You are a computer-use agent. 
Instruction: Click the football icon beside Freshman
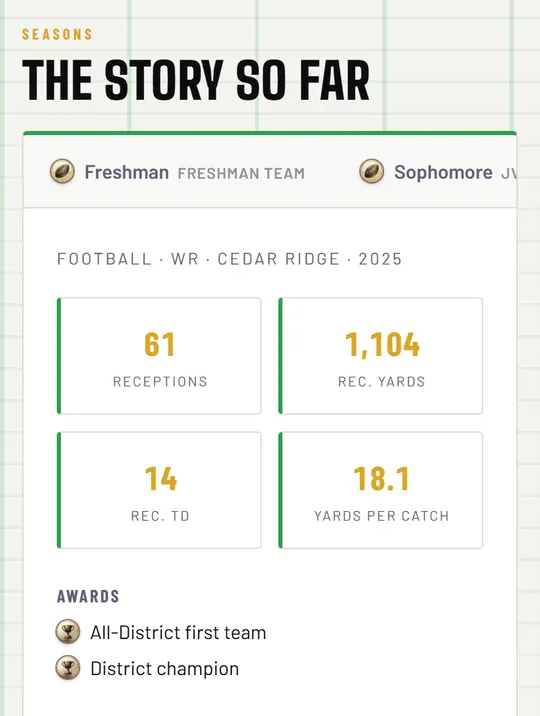point(62,171)
